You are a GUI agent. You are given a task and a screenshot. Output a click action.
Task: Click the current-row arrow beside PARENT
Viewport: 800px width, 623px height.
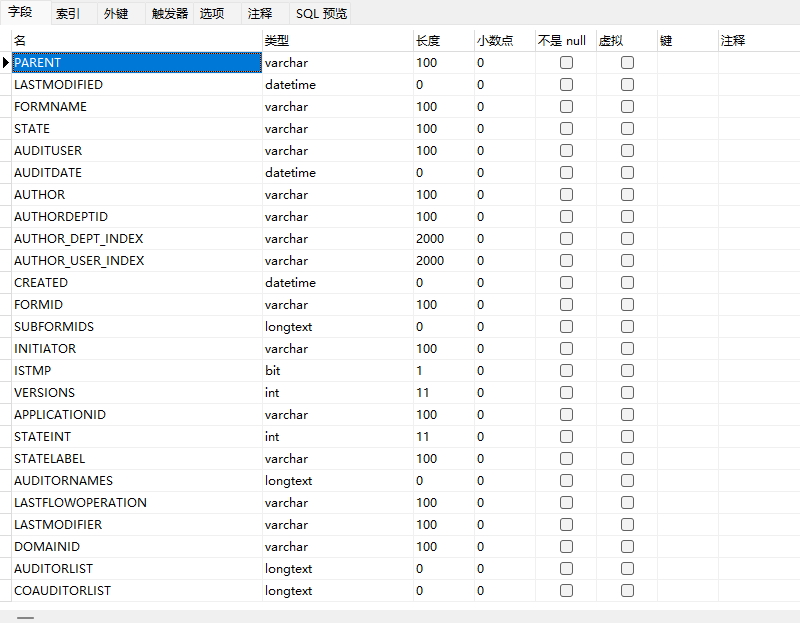[6, 63]
